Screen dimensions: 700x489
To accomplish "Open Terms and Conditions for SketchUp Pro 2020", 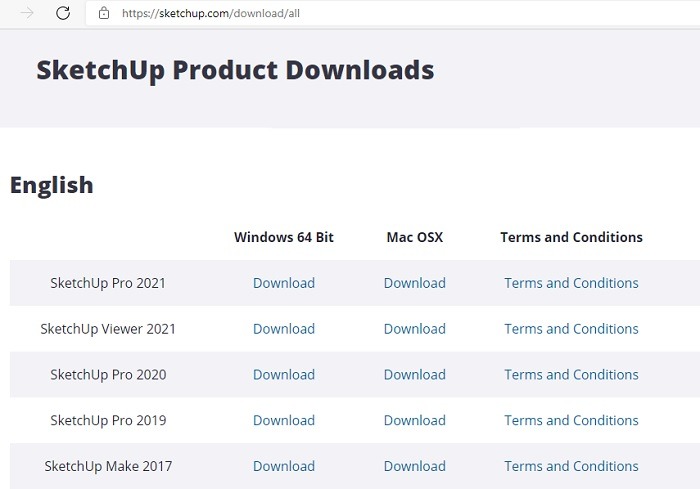I will coord(571,374).
